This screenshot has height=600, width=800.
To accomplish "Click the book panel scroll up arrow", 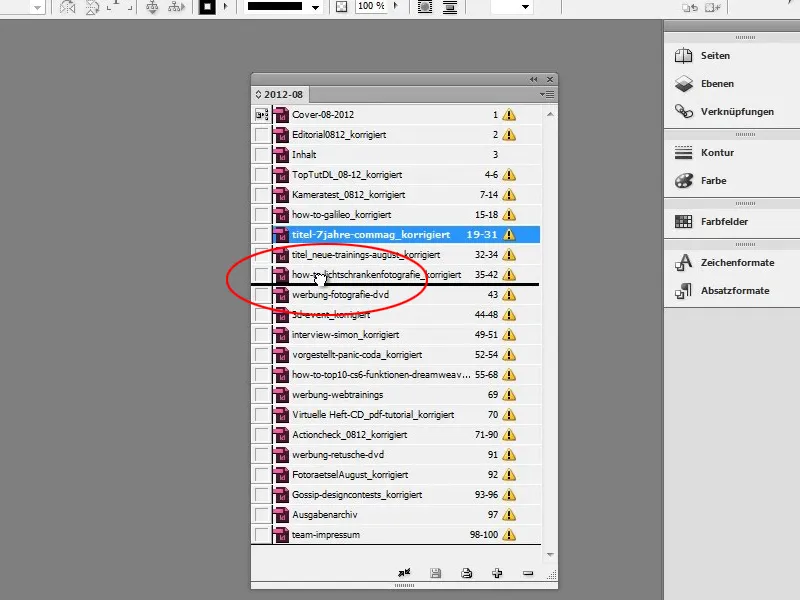I will pyautogui.click(x=550, y=114).
